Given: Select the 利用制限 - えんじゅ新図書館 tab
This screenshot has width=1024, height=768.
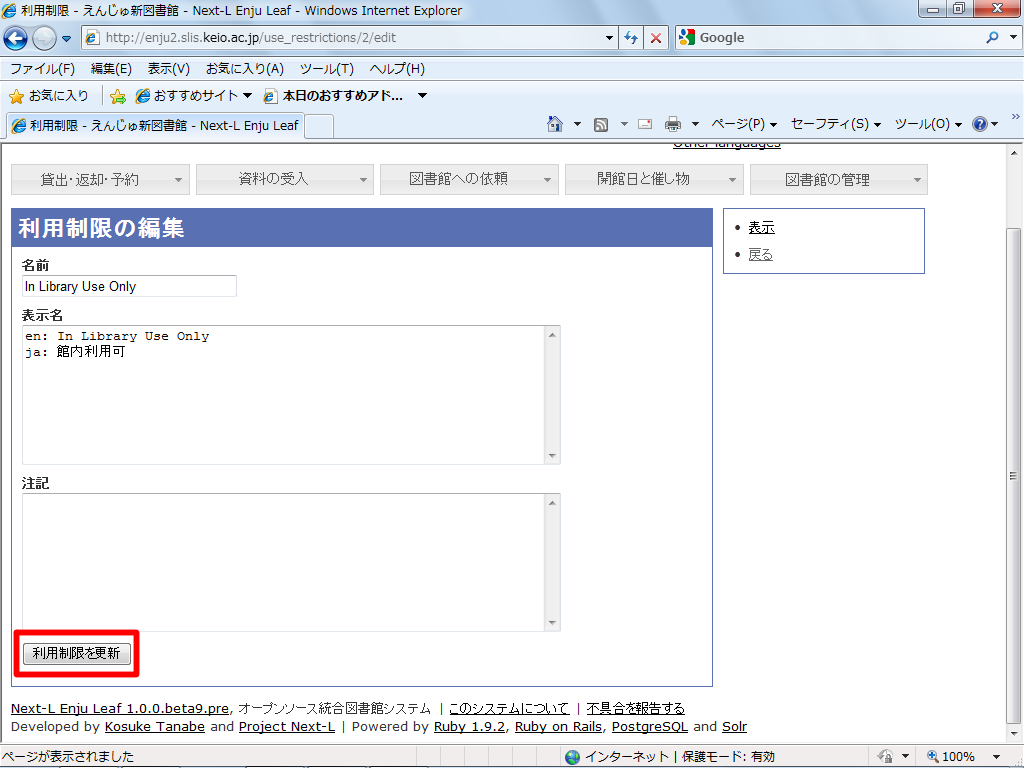Looking at the screenshot, I should [x=155, y=125].
